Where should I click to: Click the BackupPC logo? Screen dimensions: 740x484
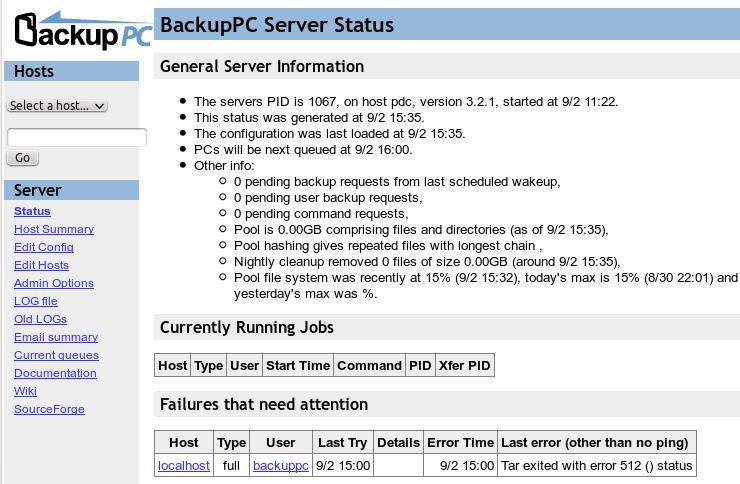pos(83,30)
